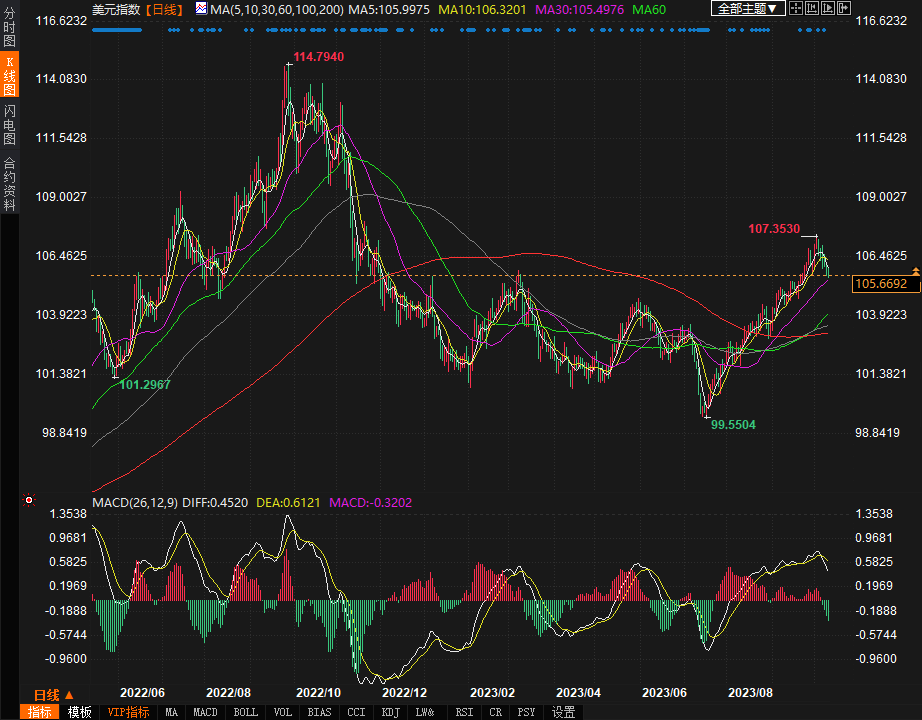Toggle the RSI indicator
922x720 pixels.
point(464,712)
